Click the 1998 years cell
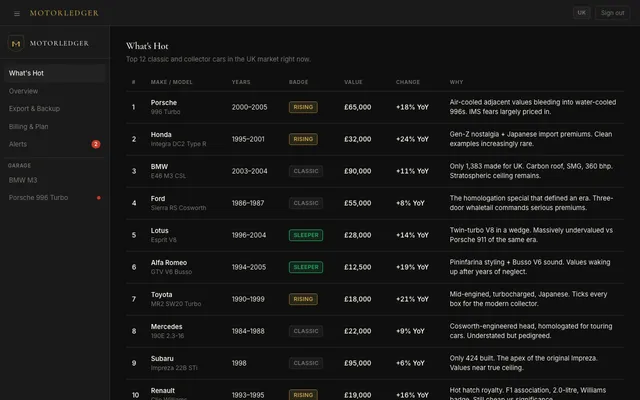The height and width of the screenshot is (400, 640). (239, 363)
